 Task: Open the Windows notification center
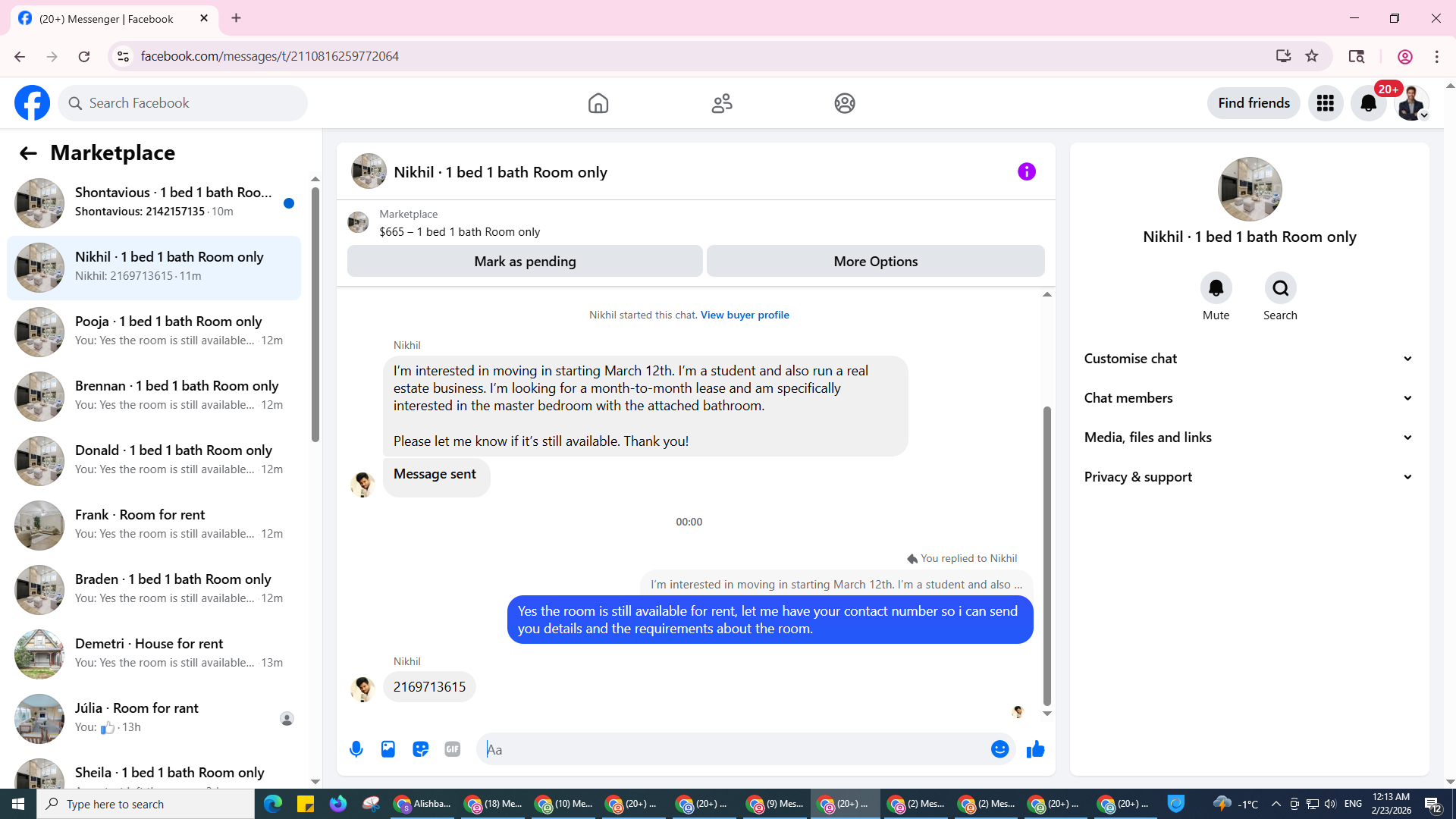[x=1432, y=804]
